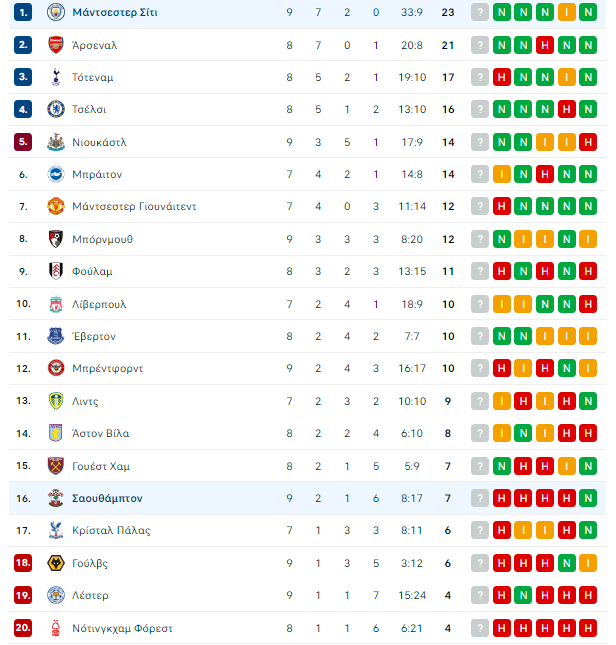Click the Liverpool club crest
616x645 pixels.
56,304
